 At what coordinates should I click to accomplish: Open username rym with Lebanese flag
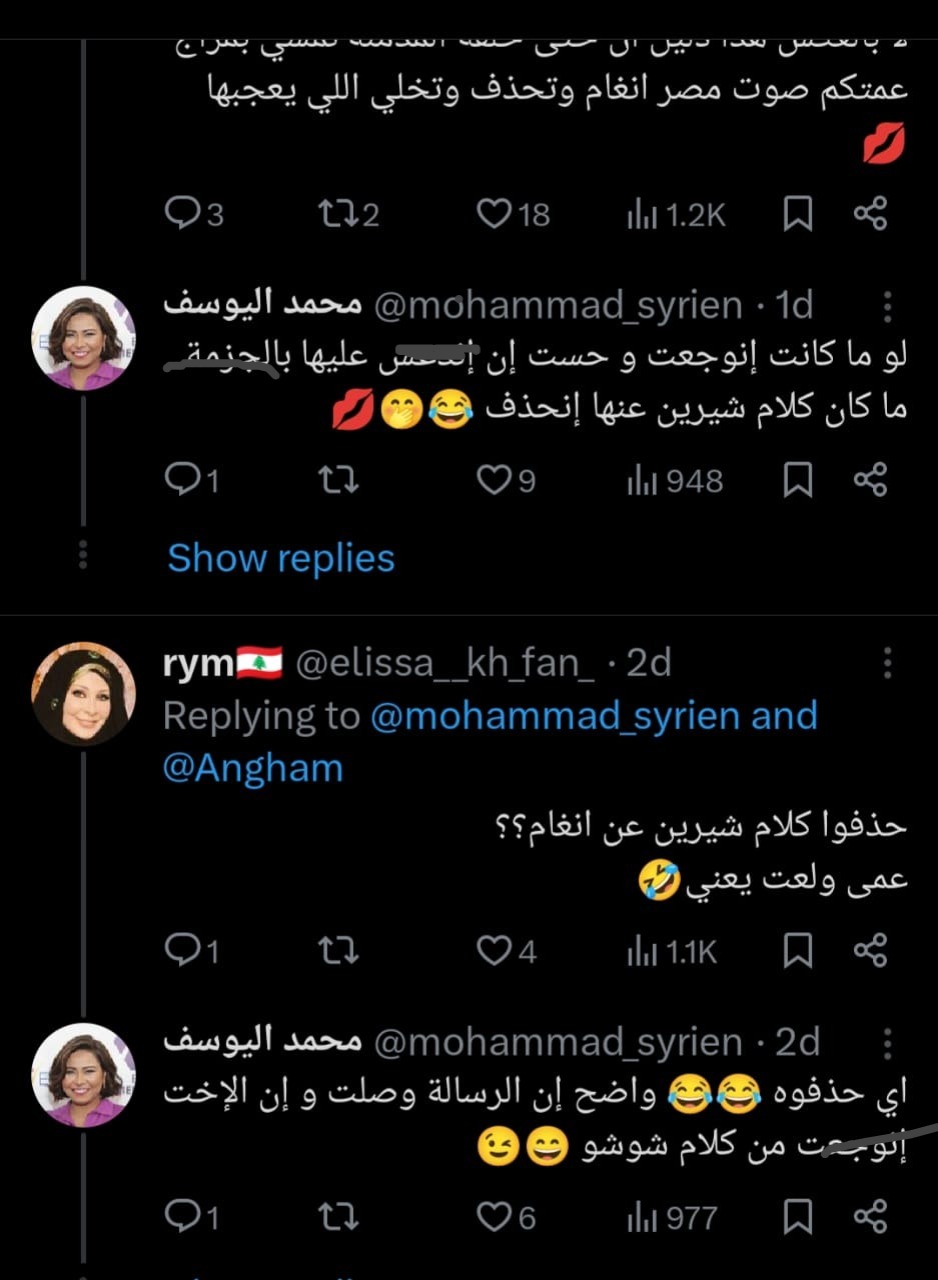(x=222, y=663)
